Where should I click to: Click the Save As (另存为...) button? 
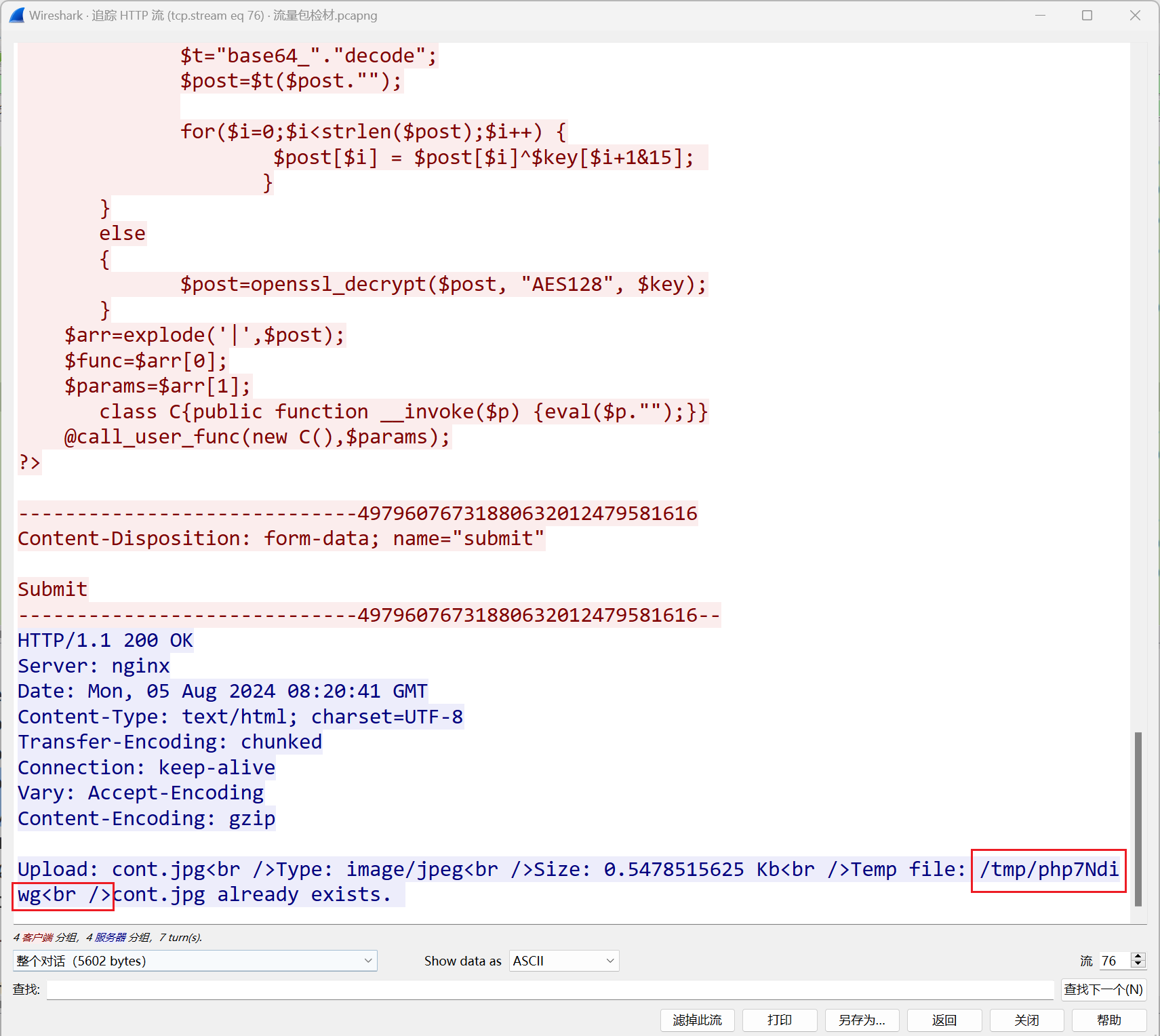[862, 1020]
